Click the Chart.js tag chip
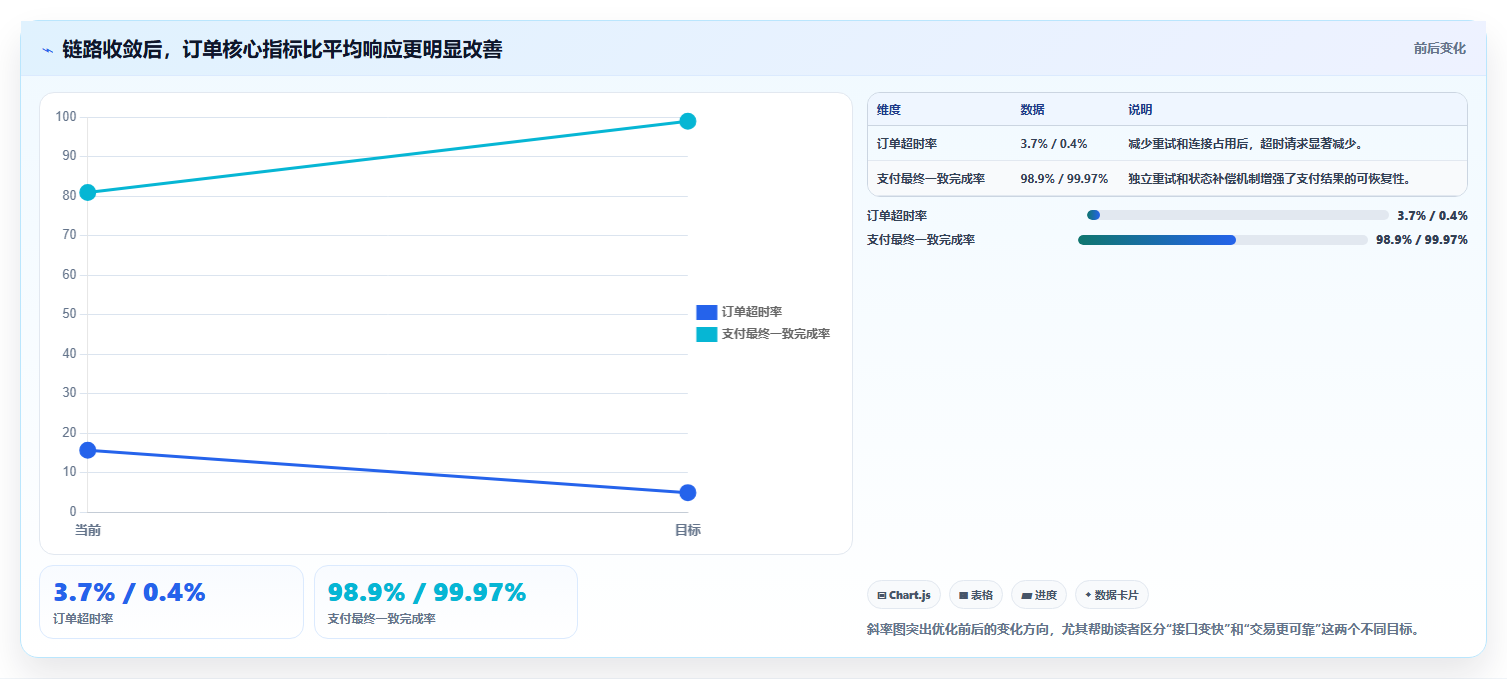1507x679 pixels. pos(904,595)
